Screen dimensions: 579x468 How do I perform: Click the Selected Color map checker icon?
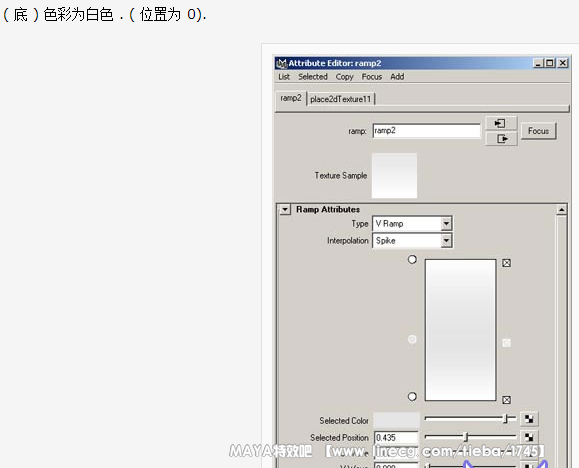point(529,419)
